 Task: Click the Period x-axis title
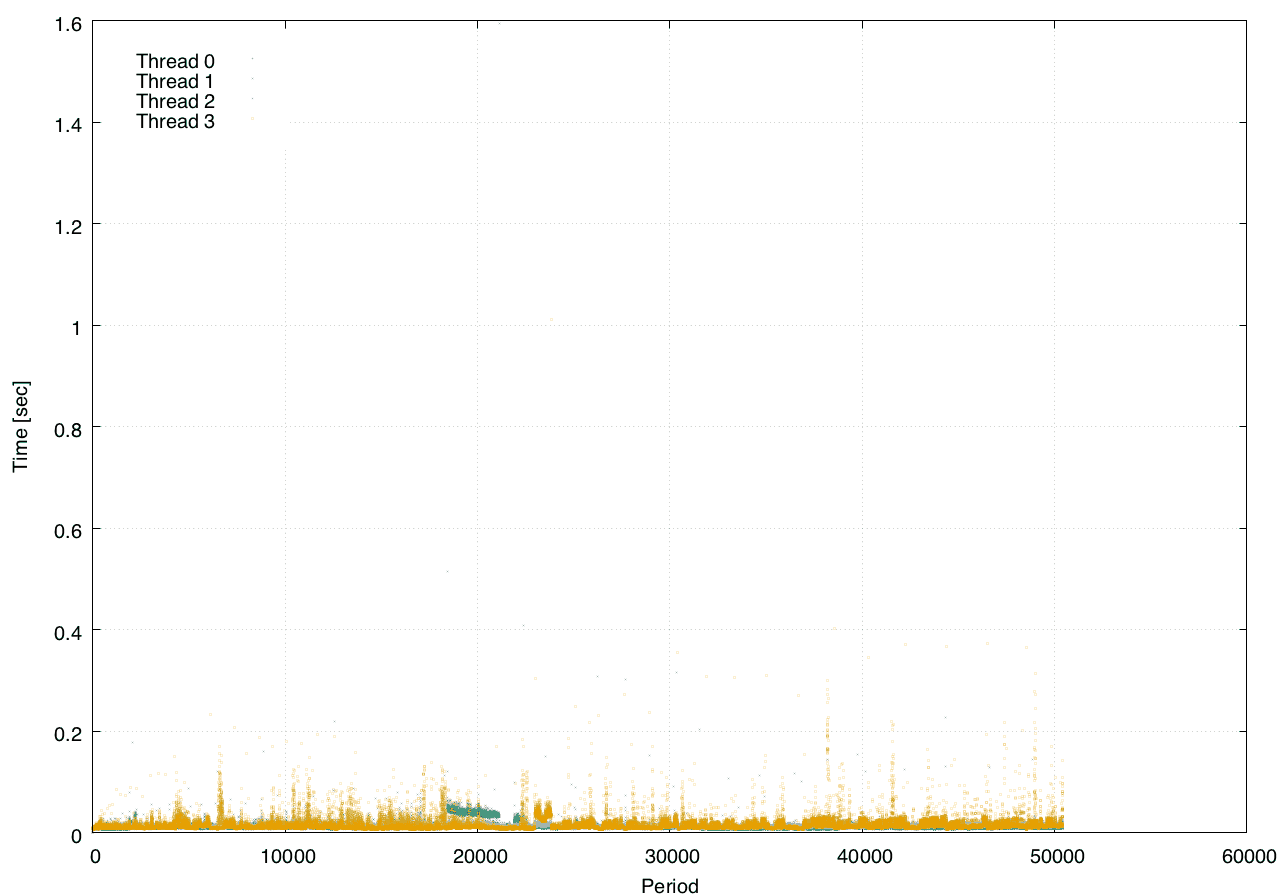tap(670, 885)
